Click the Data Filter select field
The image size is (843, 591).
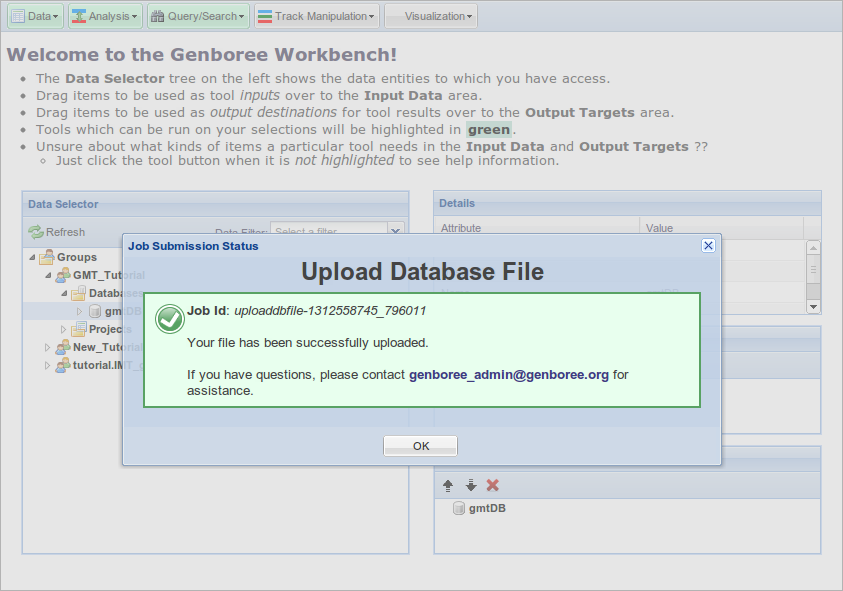pos(329,231)
